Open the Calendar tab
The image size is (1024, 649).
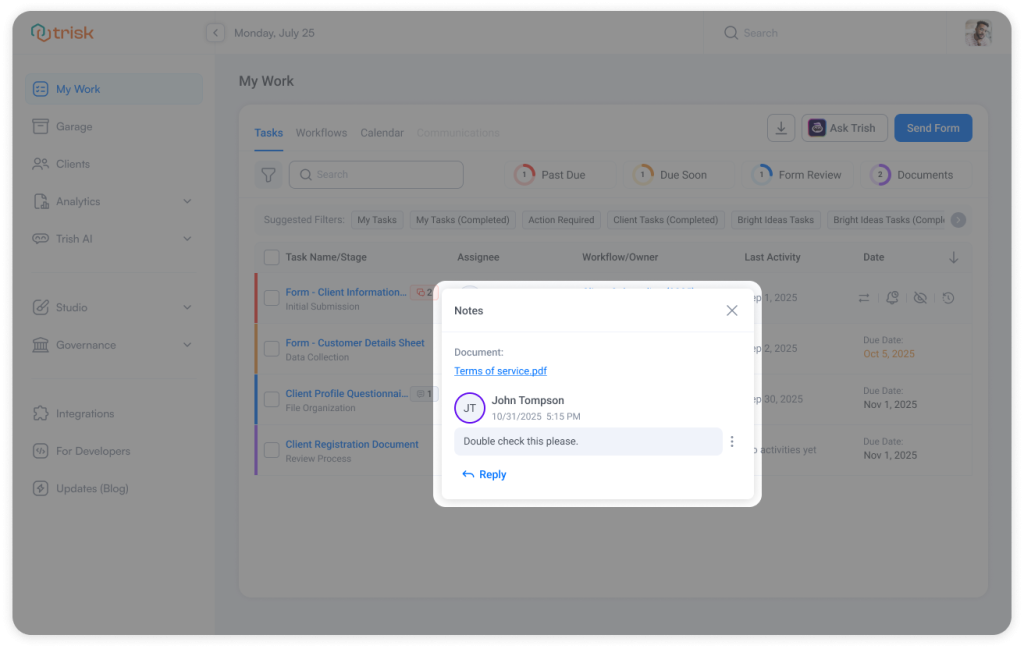click(x=382, y=133)
